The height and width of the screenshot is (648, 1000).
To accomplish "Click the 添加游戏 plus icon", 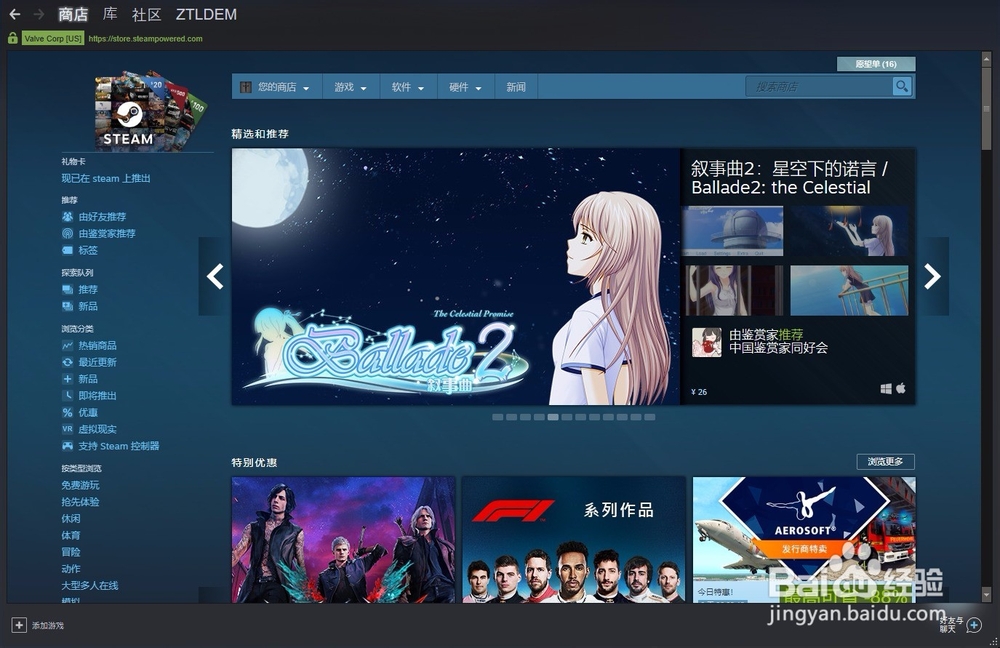I will point(19,625).
